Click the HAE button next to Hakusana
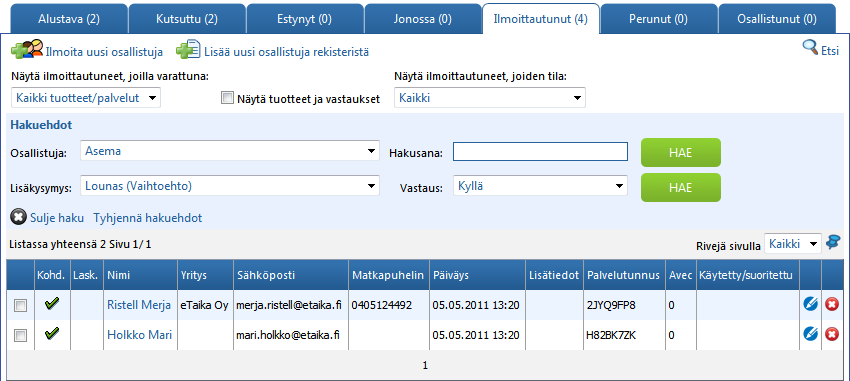Screen dimensions: 850x381 point(681,152)
